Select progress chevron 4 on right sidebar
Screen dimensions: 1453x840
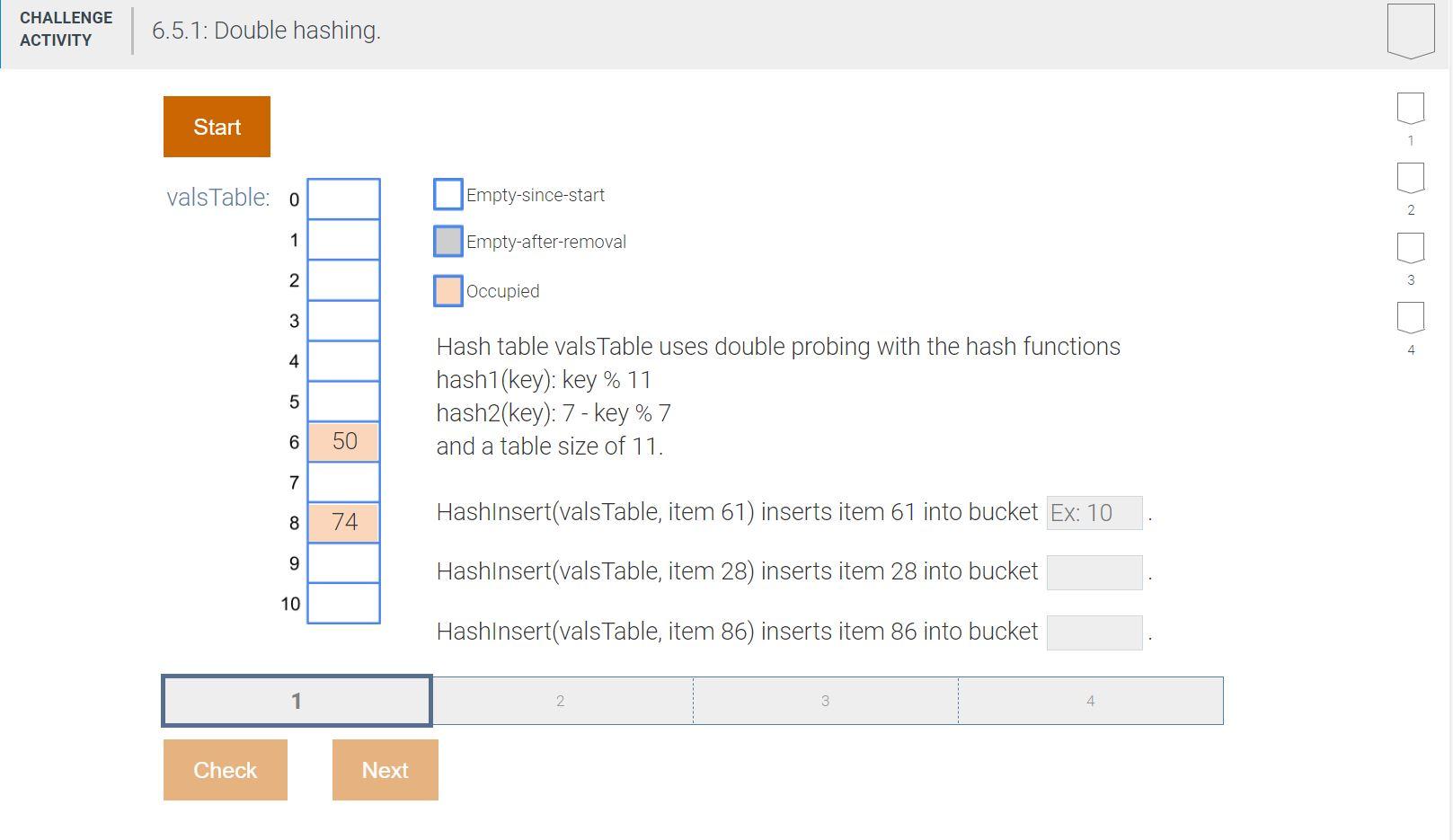pos(1411,317)
